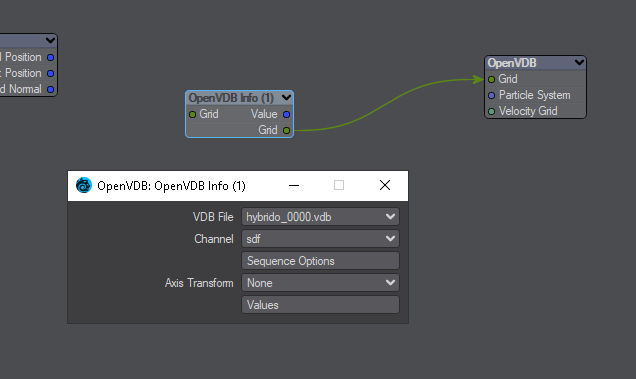Image resolution: width=636 pixels, height=379 pixels.
Task: Click the Value label on OpenVDB Info node
Action: [264, 114]
